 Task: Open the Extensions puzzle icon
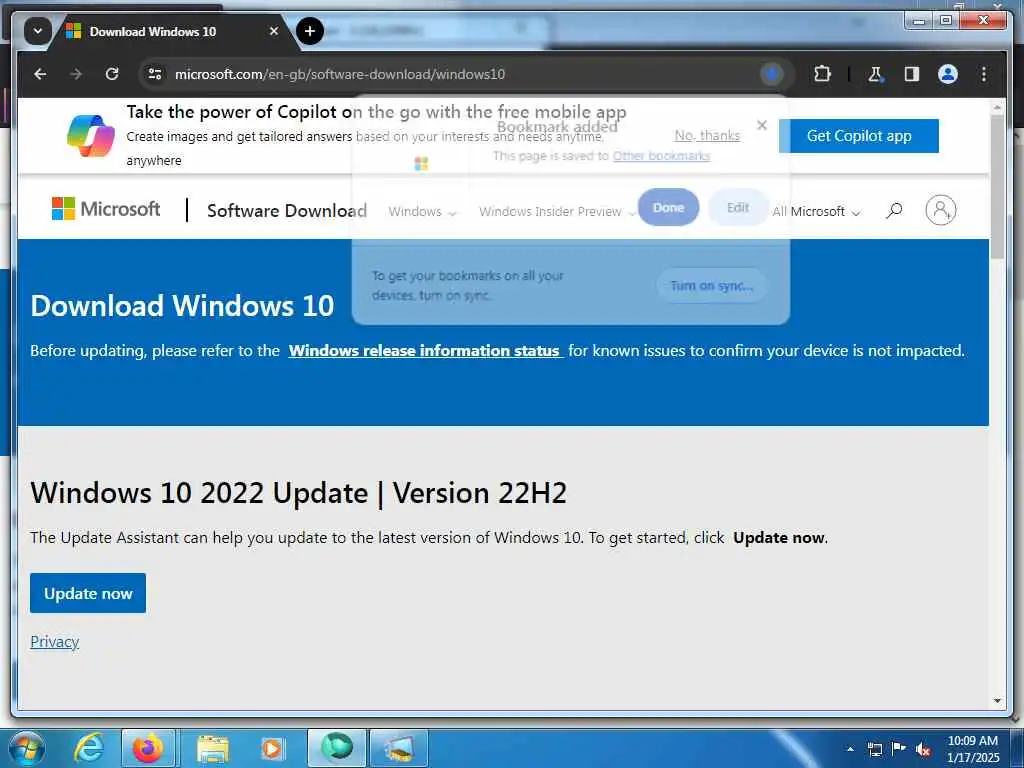click(x=822, y=74)
